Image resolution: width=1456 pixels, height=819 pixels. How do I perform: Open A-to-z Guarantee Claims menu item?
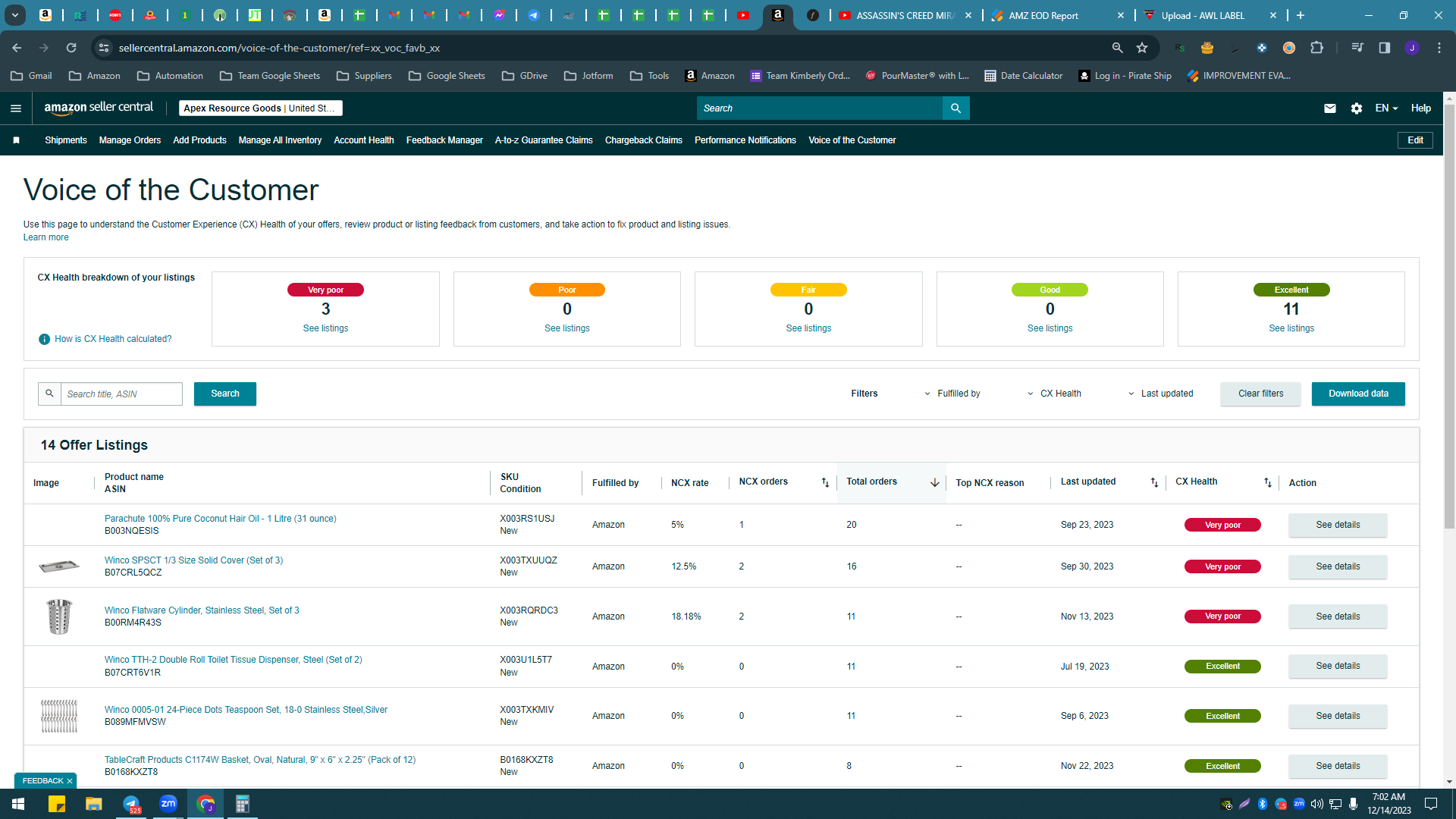pos(544,140)
